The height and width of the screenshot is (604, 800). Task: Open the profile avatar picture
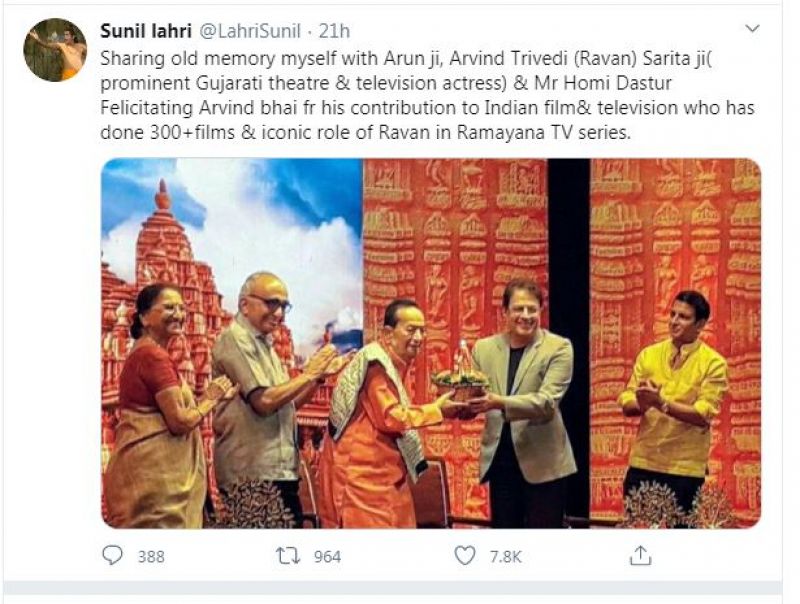[x=55, y=49]
